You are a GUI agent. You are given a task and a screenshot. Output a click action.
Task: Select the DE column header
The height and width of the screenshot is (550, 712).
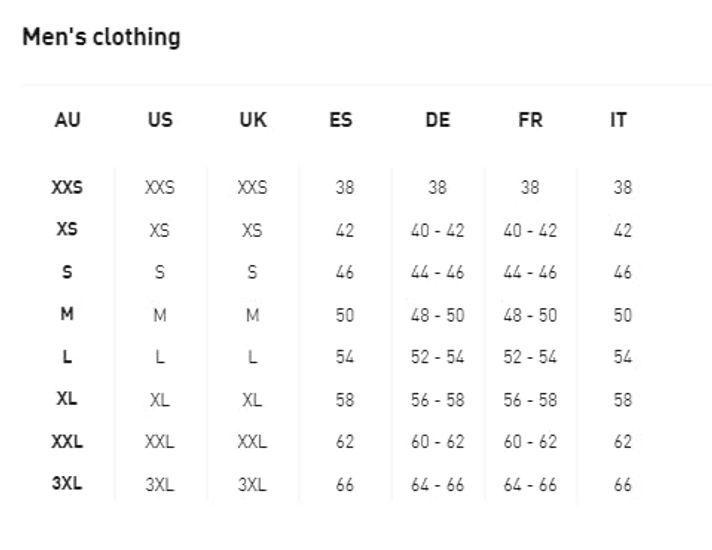click(438, 120)
